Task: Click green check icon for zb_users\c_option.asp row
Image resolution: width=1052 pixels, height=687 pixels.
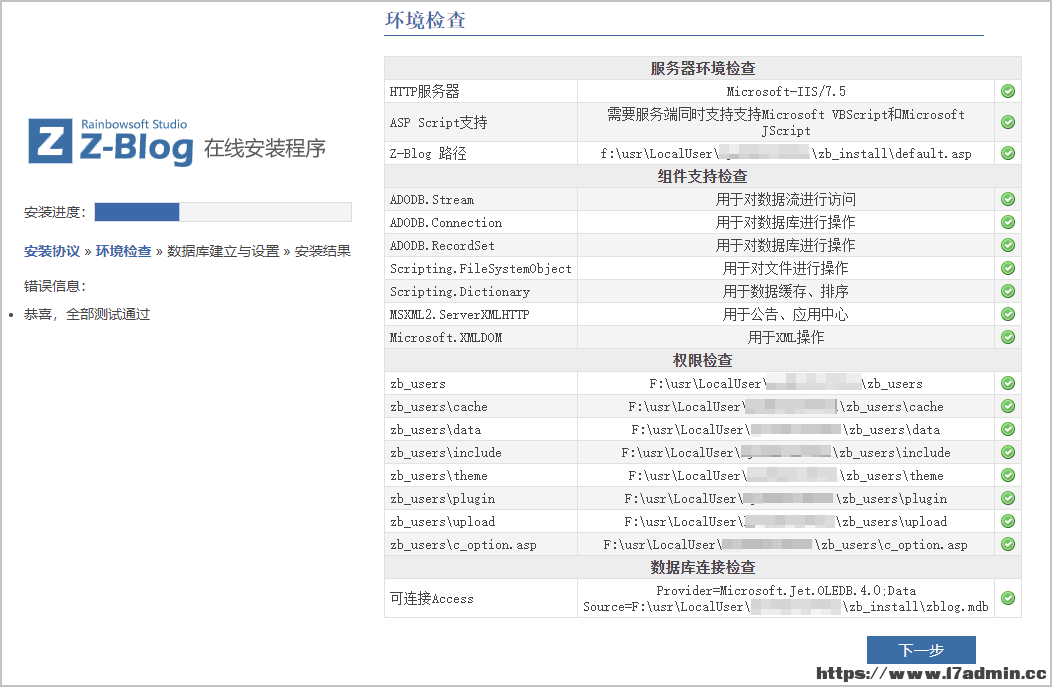Action: [x=1008, y=544]
